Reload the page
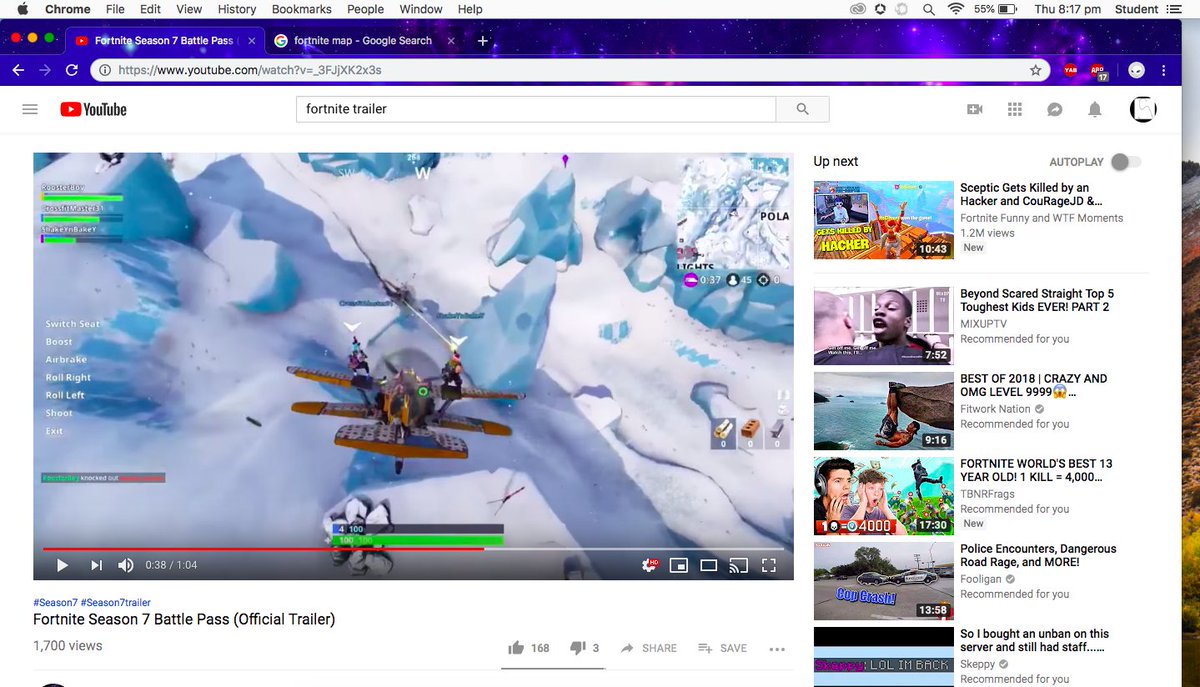The image size is (1200, 687). pos(71,71)
